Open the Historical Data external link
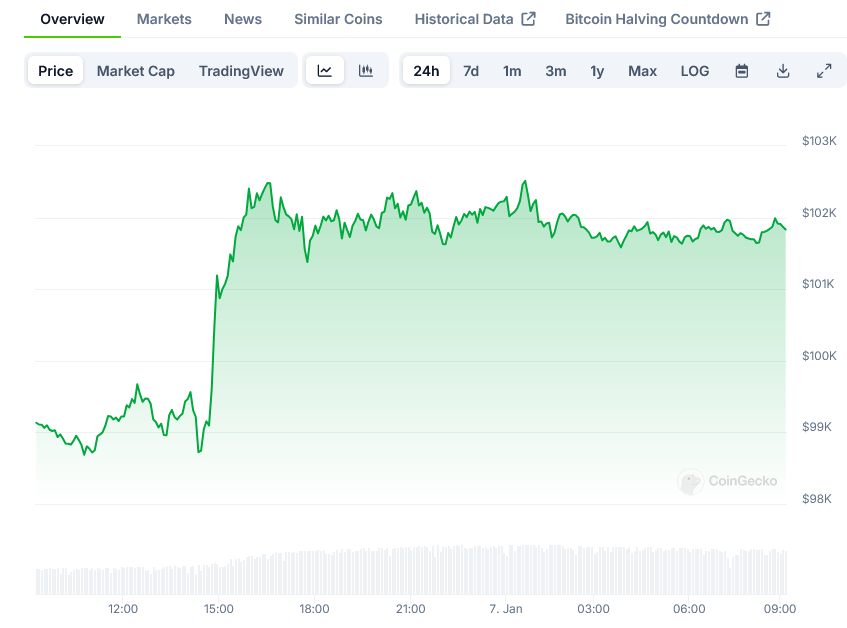This screenshot has height=628, width=847. pyautogui.click(x=475, y=19)
